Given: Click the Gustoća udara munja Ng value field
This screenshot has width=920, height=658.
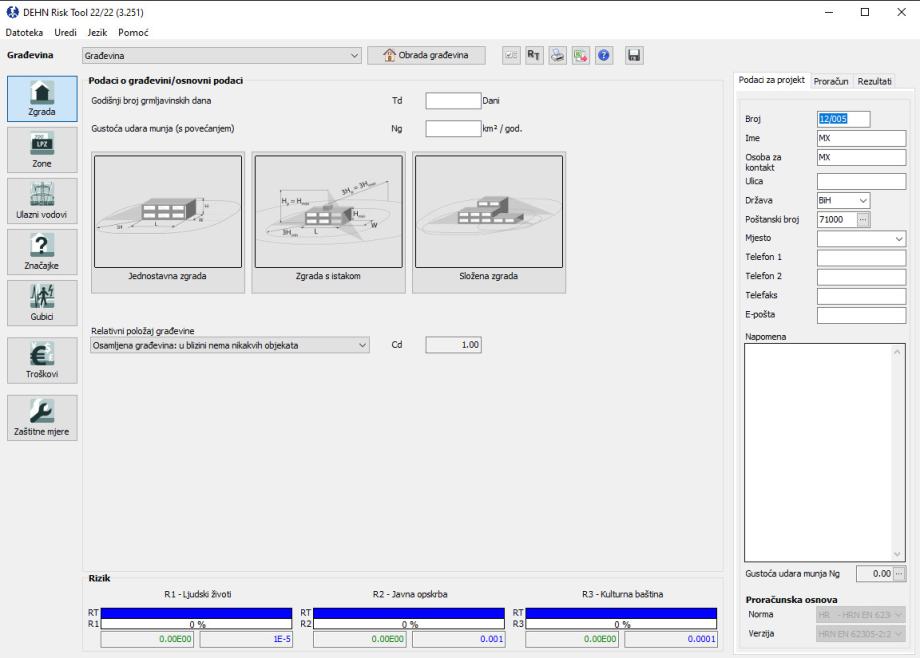Looking at the screenshot, I should [x=875, y=573].
